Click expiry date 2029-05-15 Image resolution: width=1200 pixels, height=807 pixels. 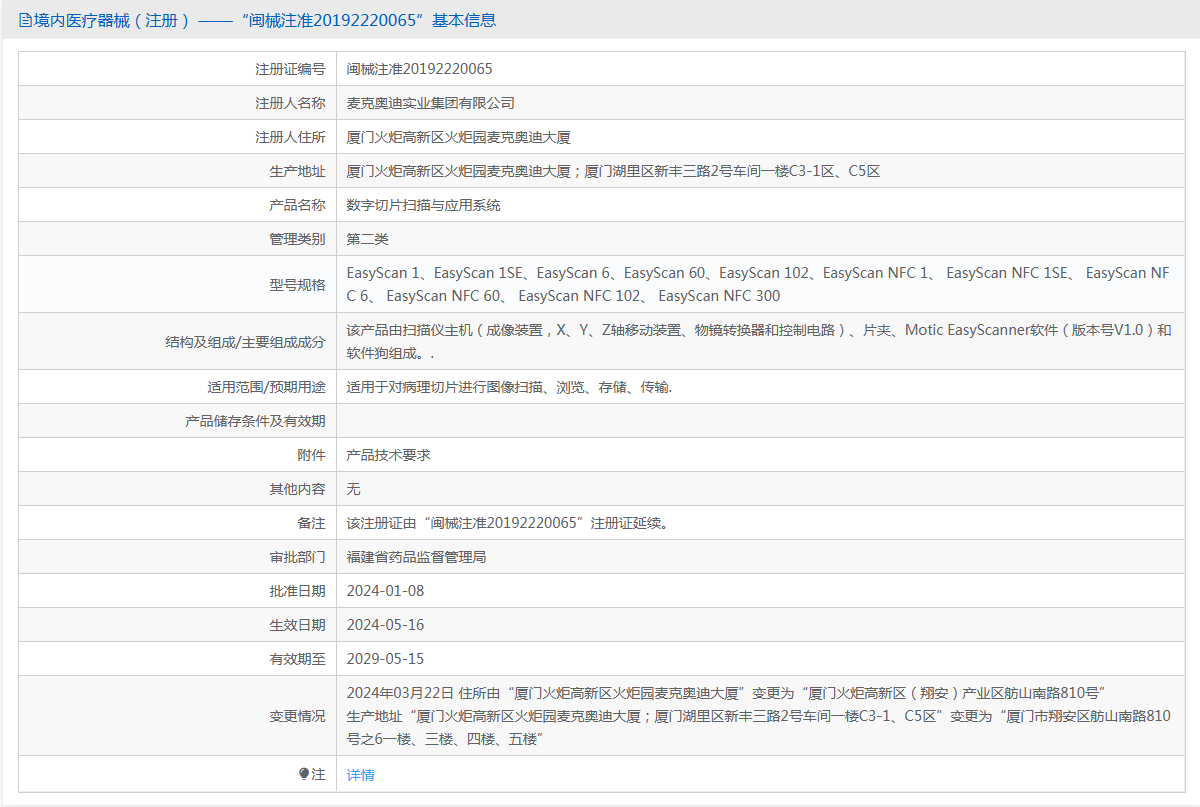(x=385, y=659)
